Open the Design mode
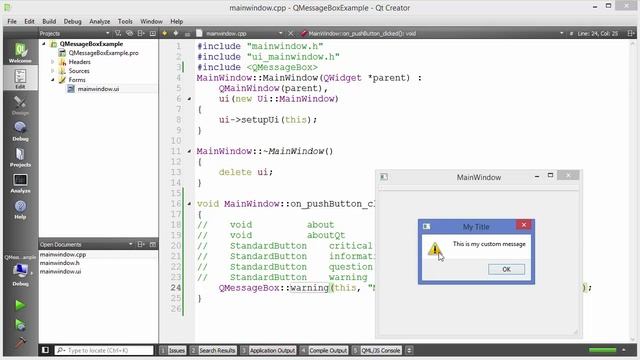The width and height of the screenshot is (640, 360). tap(20, 105)
